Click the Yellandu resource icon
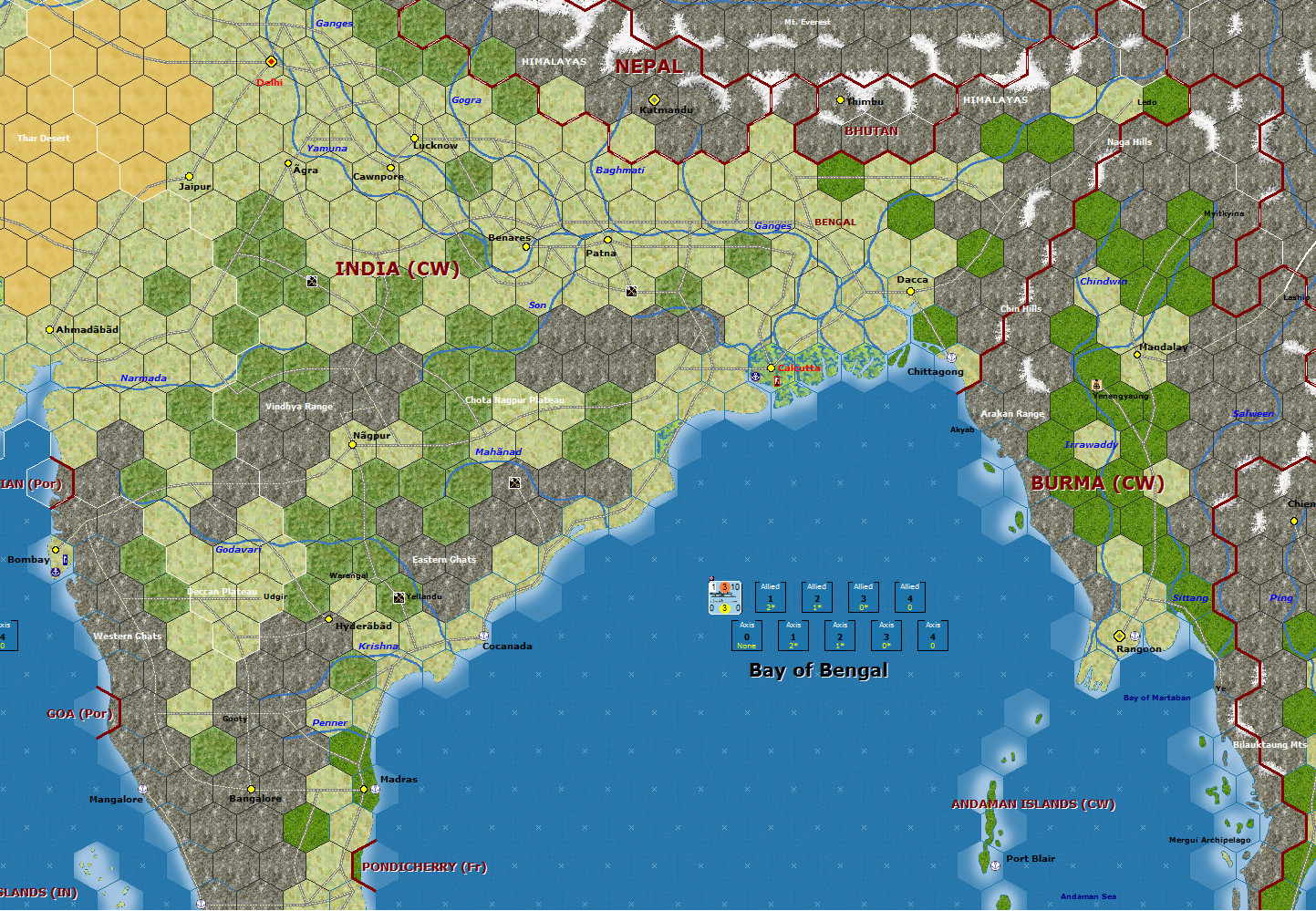This screenshot has width=1316, height=911. 399,597
